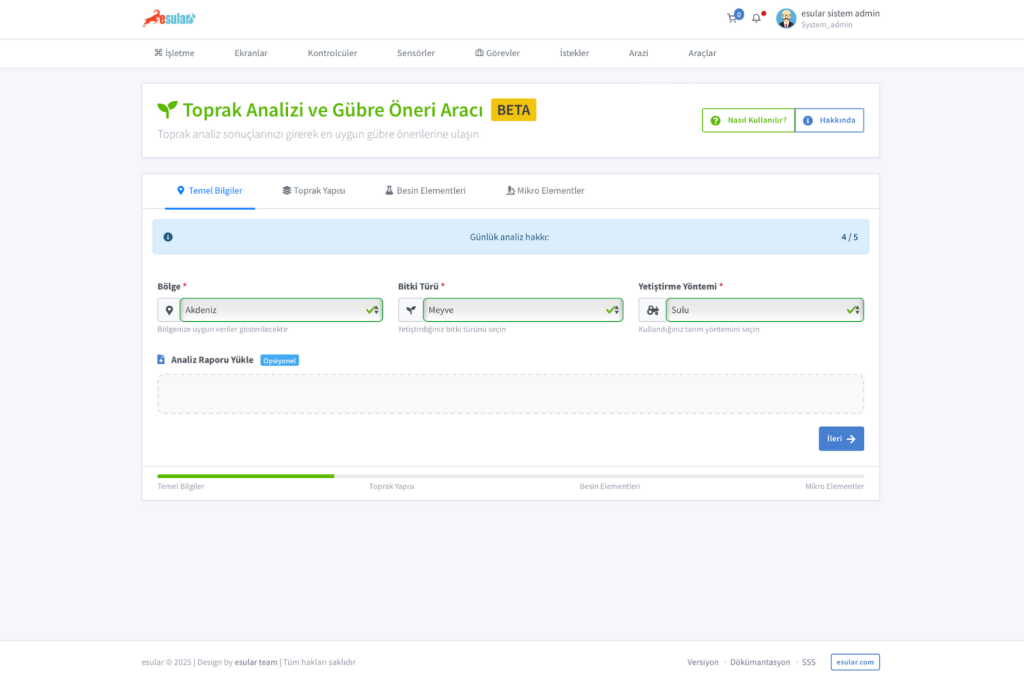
Task: Click the Hakkında button
Action: (x=829, y=120)
